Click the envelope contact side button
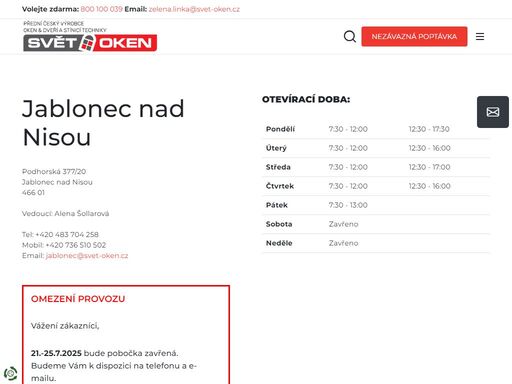Screen dimensions: 512x384 (x=493, y=112)
